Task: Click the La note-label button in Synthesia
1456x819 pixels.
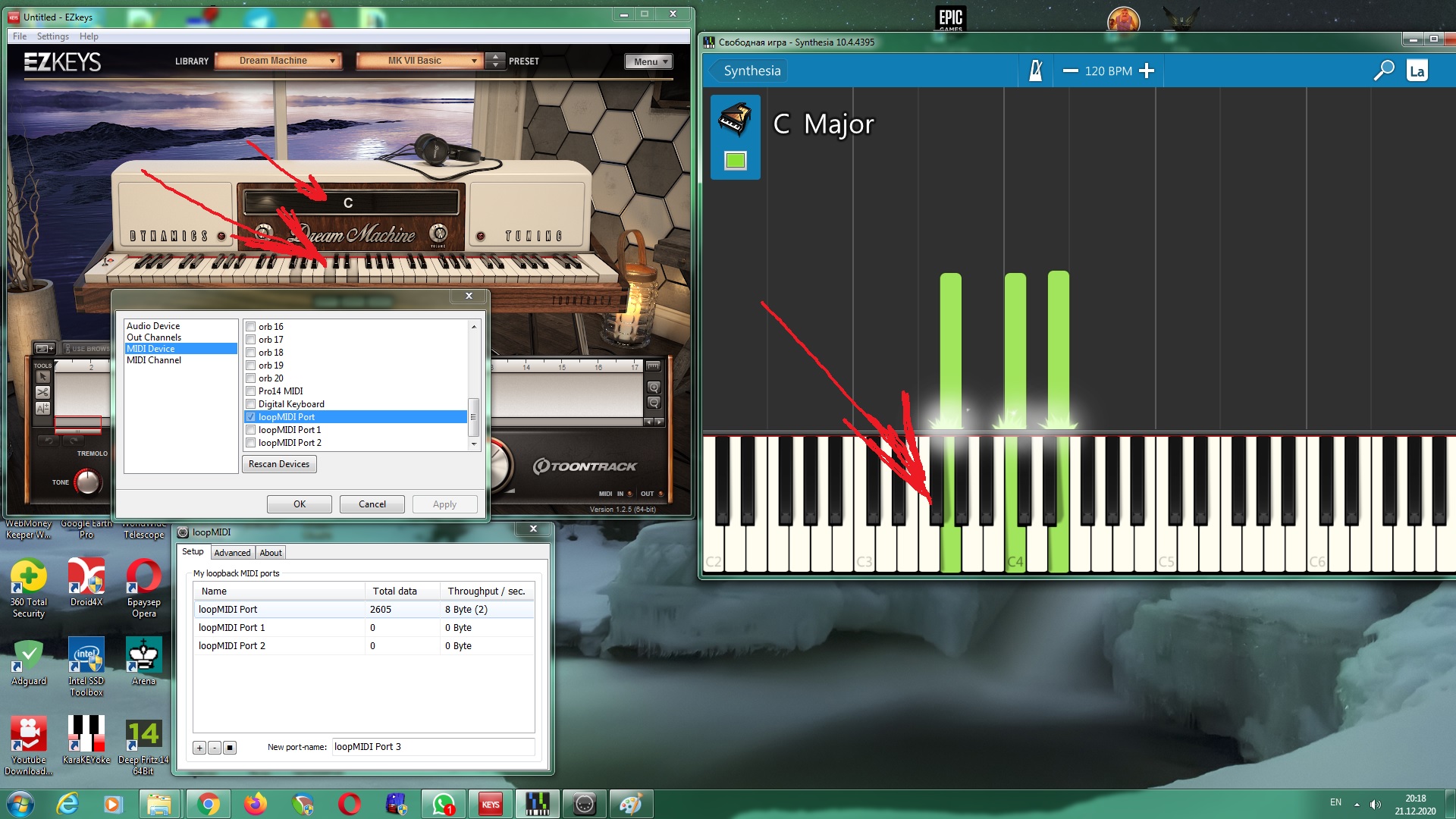Action: pyautogui.click(x=1417, y=71)
